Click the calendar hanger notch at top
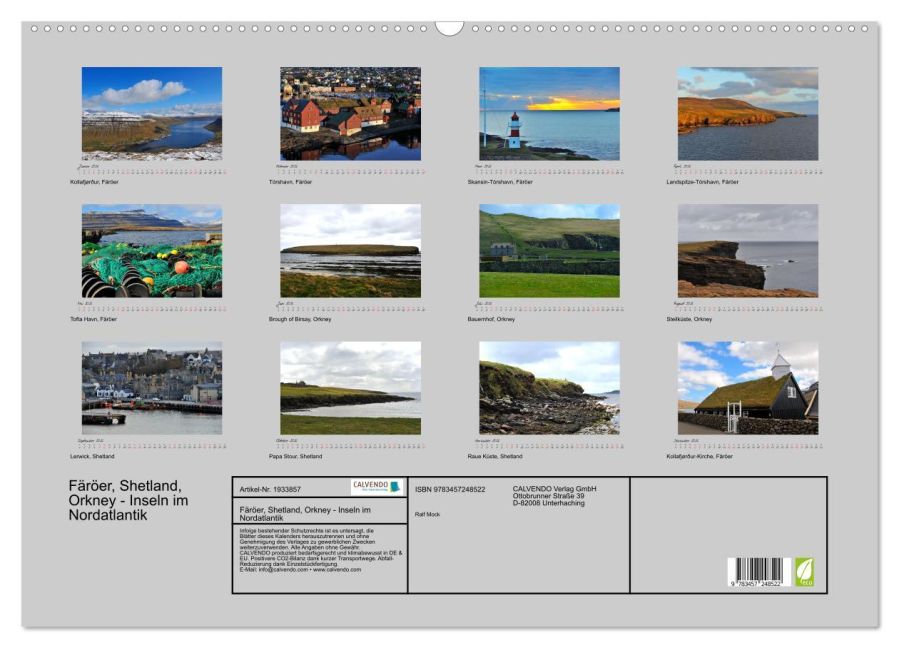The height and width of the screenshot is (648, 899). click(449, 27)
